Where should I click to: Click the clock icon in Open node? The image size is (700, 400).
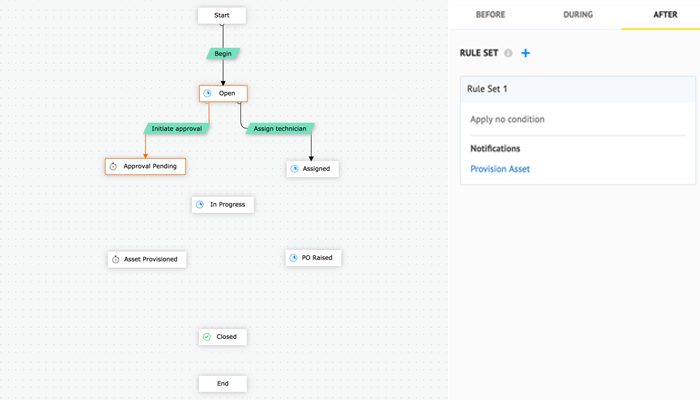pyautogui.click(x=207, y=93)
